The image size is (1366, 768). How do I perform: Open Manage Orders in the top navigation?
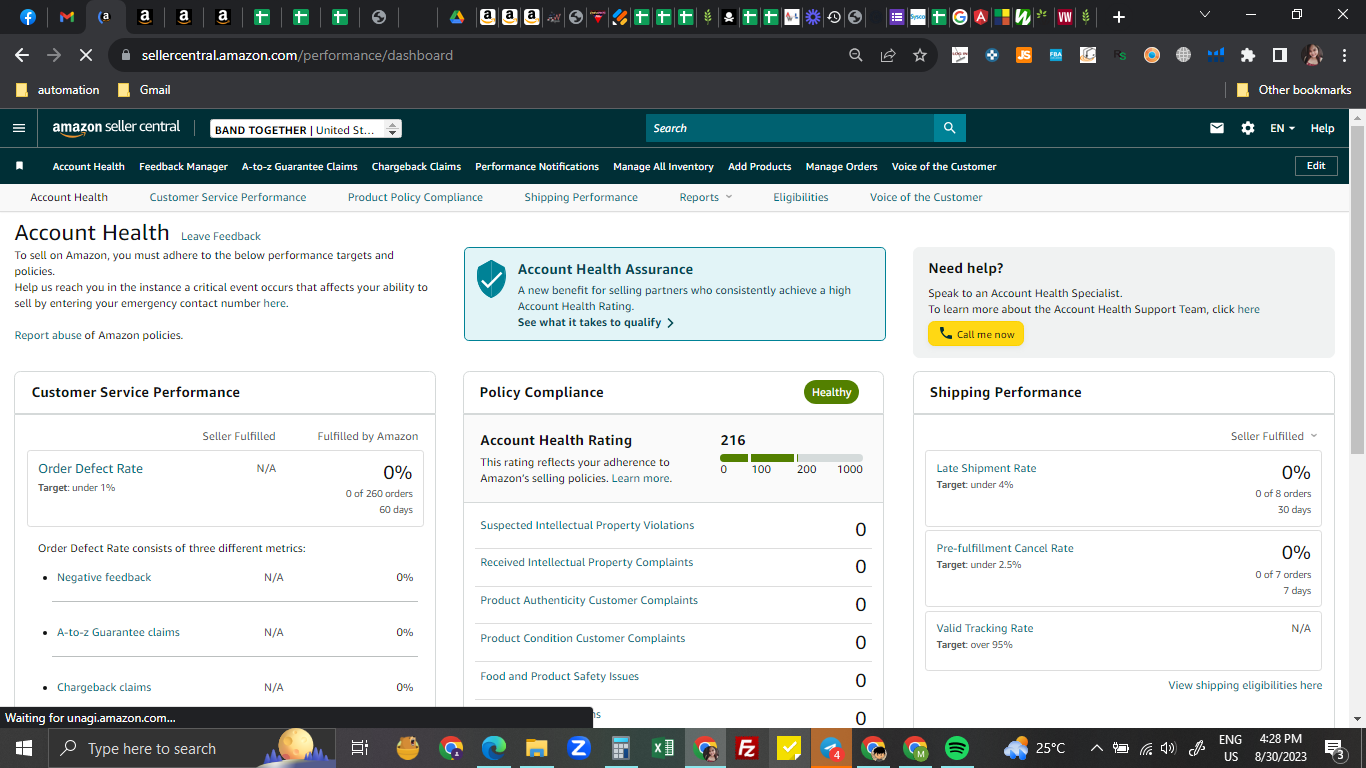[x=841, y=166]
